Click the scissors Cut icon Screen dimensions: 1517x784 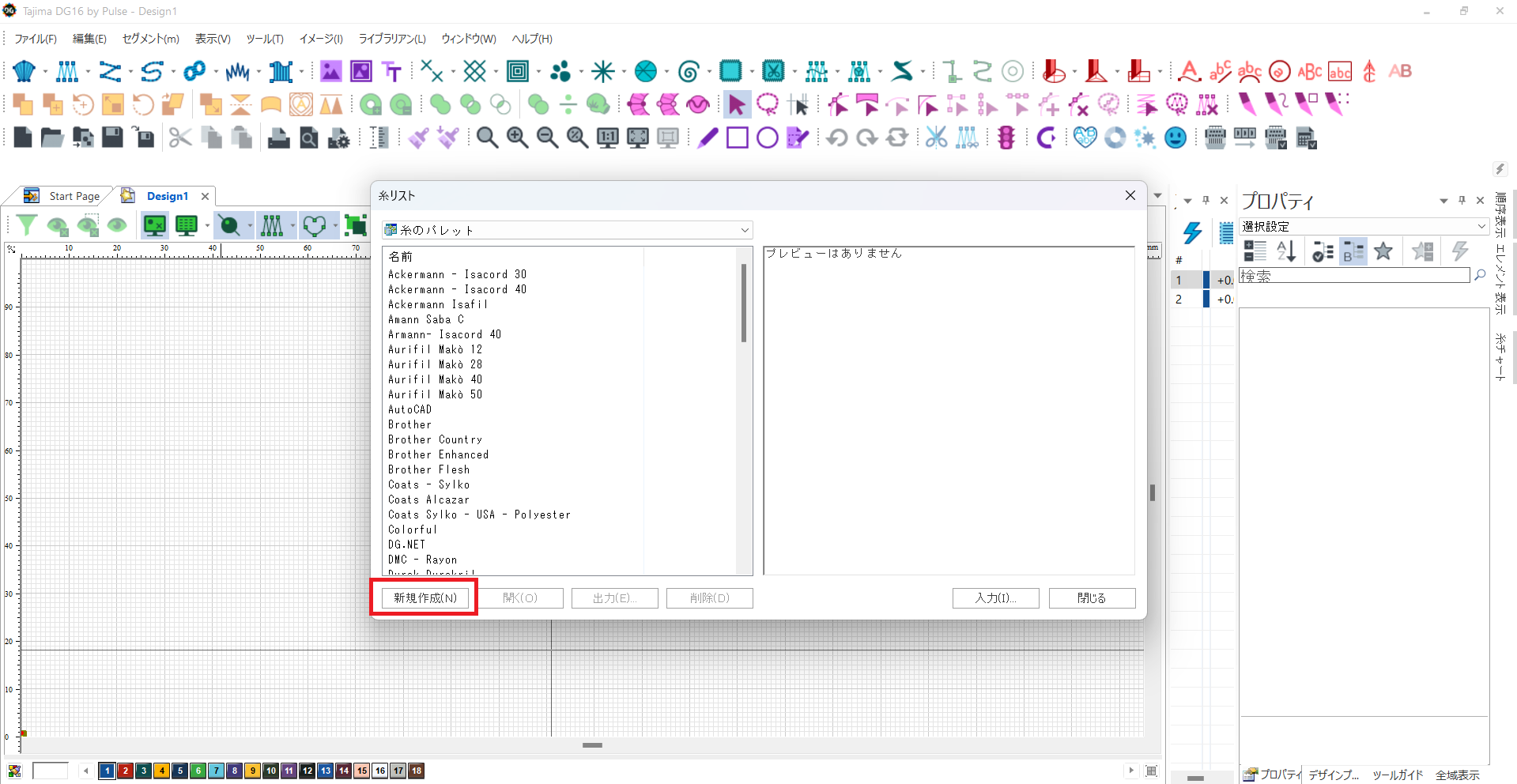pos(180,138)
